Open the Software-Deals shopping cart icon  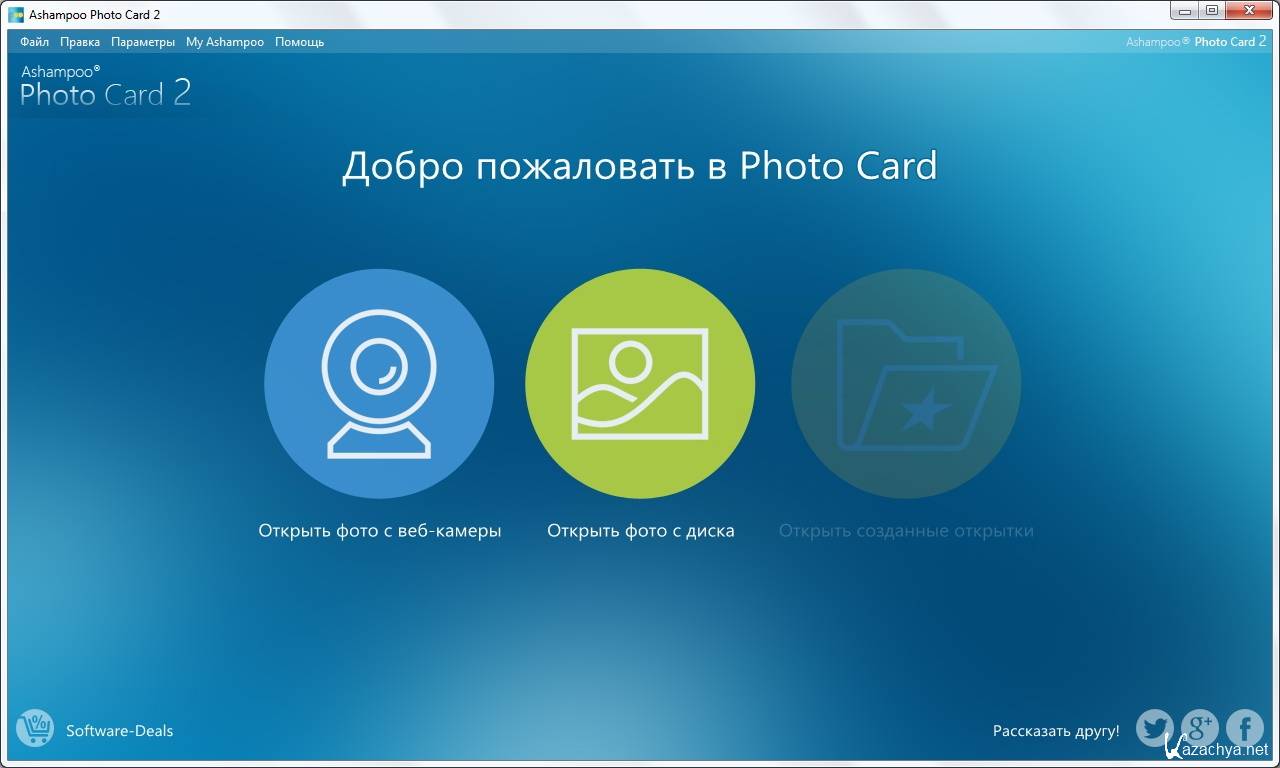pyautogui.click(x=35, y=729)
